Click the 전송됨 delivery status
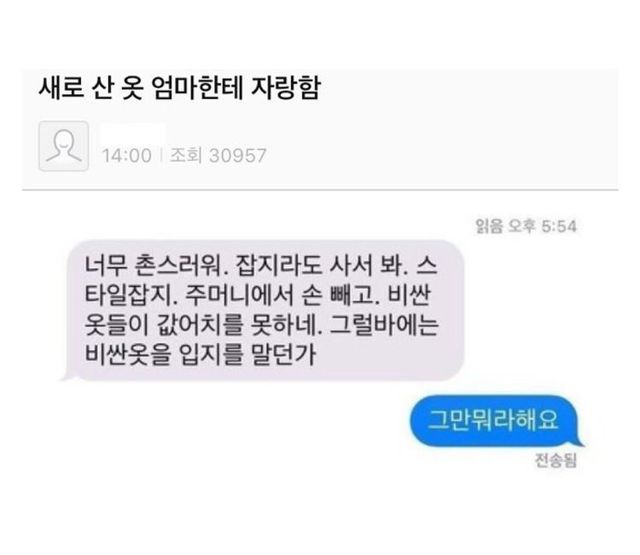The width and height of the screenshot is (640, 555). (x=556, y=461)
